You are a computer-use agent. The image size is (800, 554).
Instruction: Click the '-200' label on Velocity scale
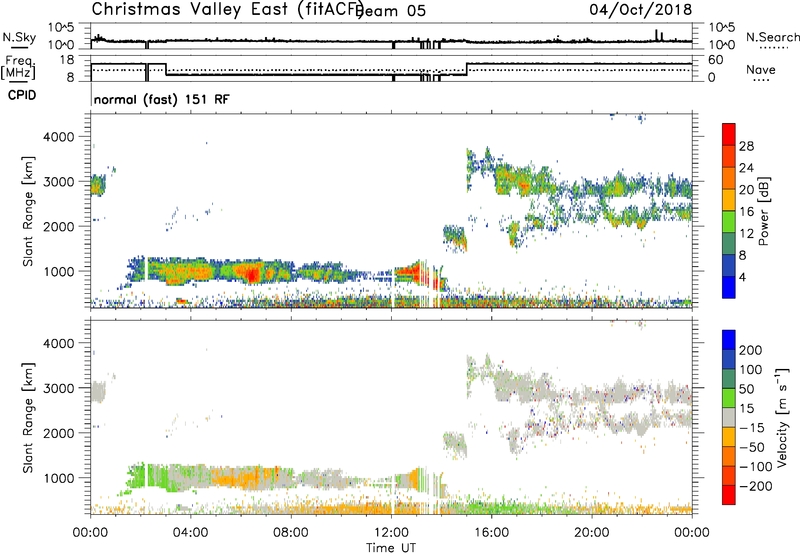(756, 486)
